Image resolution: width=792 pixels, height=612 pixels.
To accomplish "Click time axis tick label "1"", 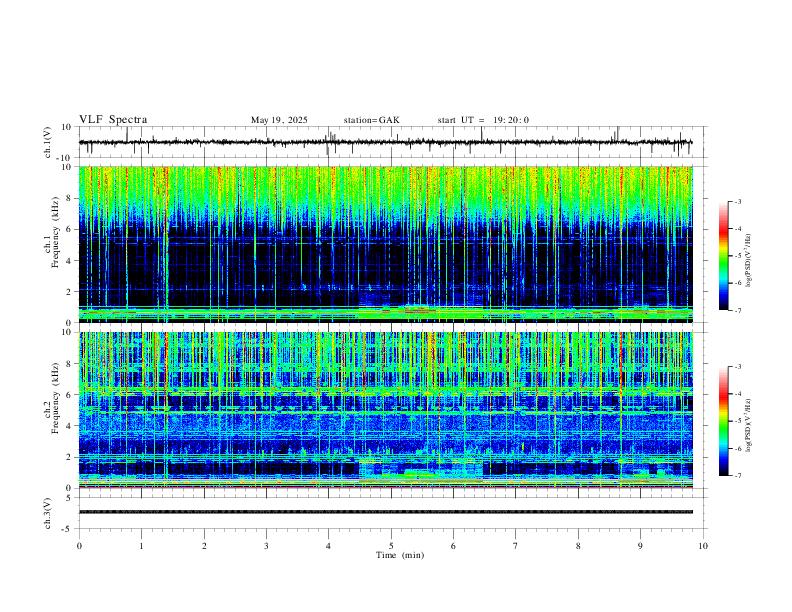I will [141, 546].
